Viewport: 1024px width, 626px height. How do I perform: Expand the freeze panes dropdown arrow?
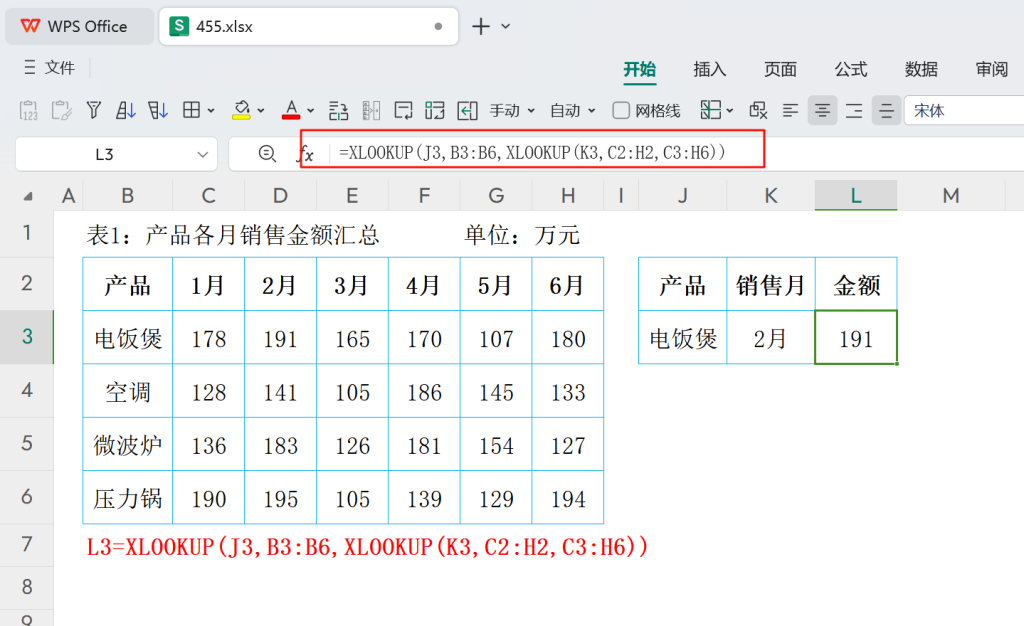pos(729,111)
